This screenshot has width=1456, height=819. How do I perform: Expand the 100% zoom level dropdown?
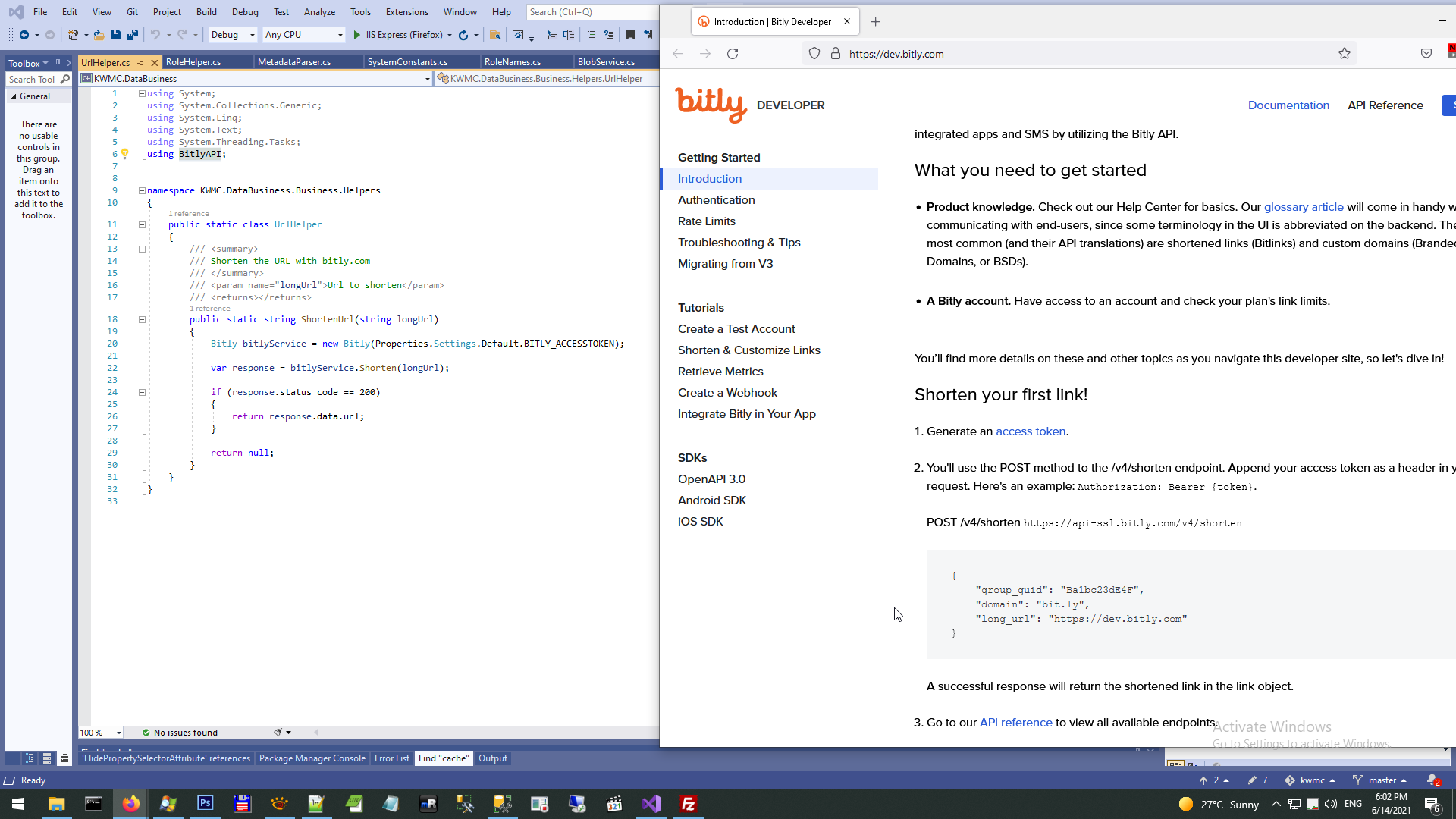[119, 733]
